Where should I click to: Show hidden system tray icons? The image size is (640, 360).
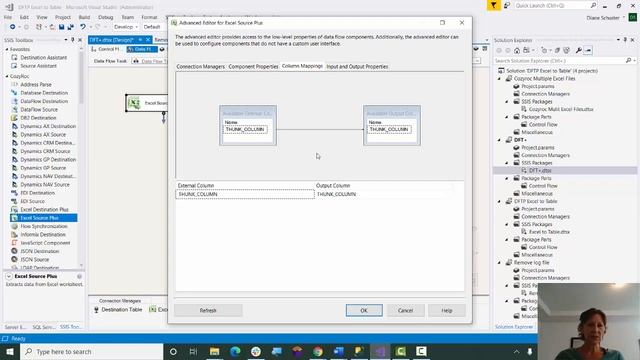516,351
